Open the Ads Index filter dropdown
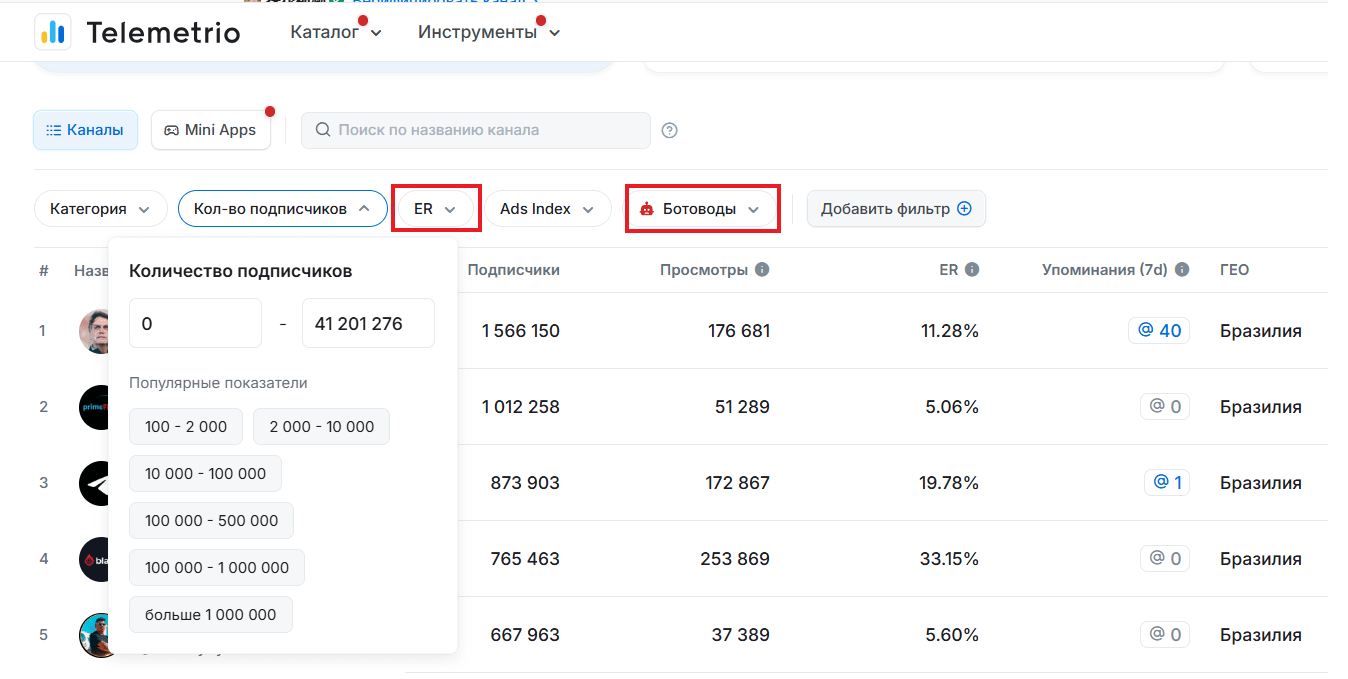This screenshot has height=679, width=1348. 547,209
